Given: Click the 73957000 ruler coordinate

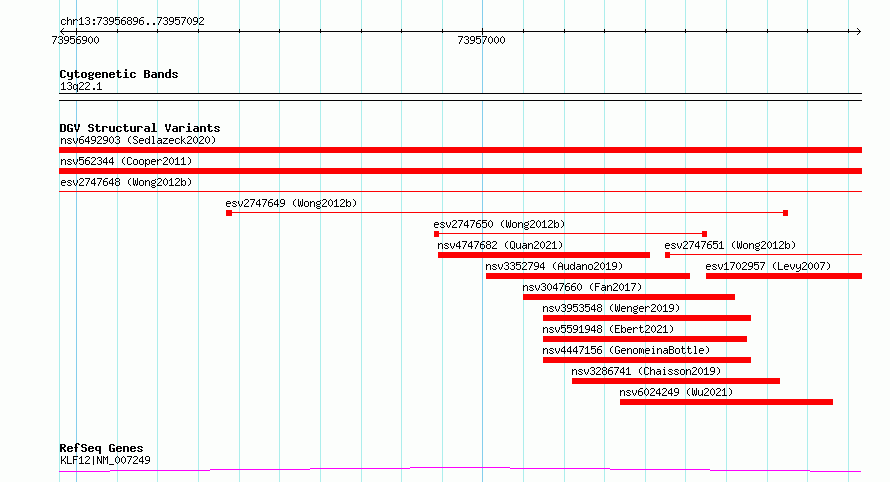Looking at the screenshot, I should (481, 40).
